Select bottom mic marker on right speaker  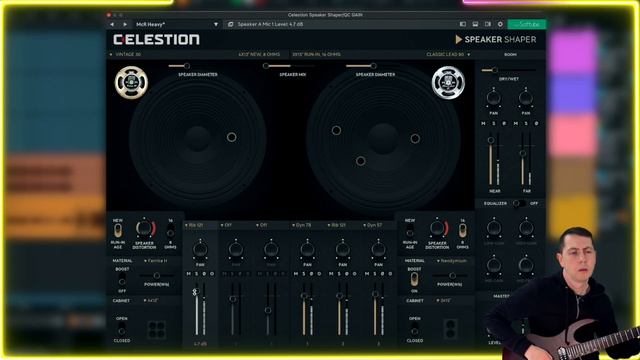click(360, 161)
